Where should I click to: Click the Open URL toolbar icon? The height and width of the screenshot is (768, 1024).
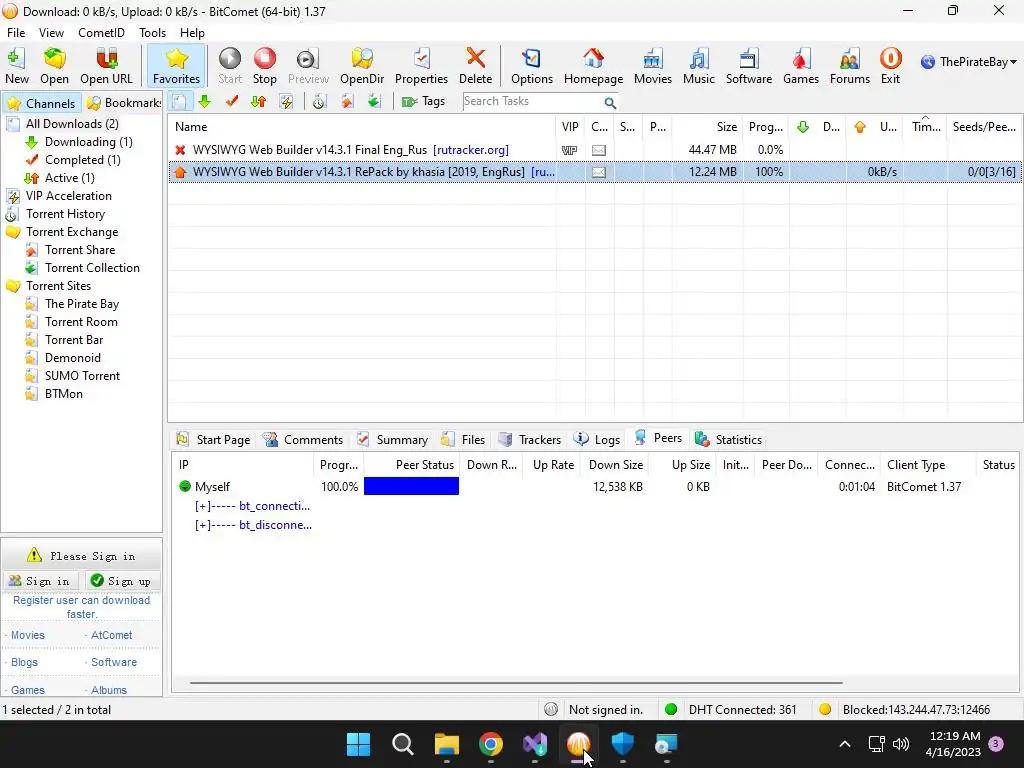click(x=106, y=66)
